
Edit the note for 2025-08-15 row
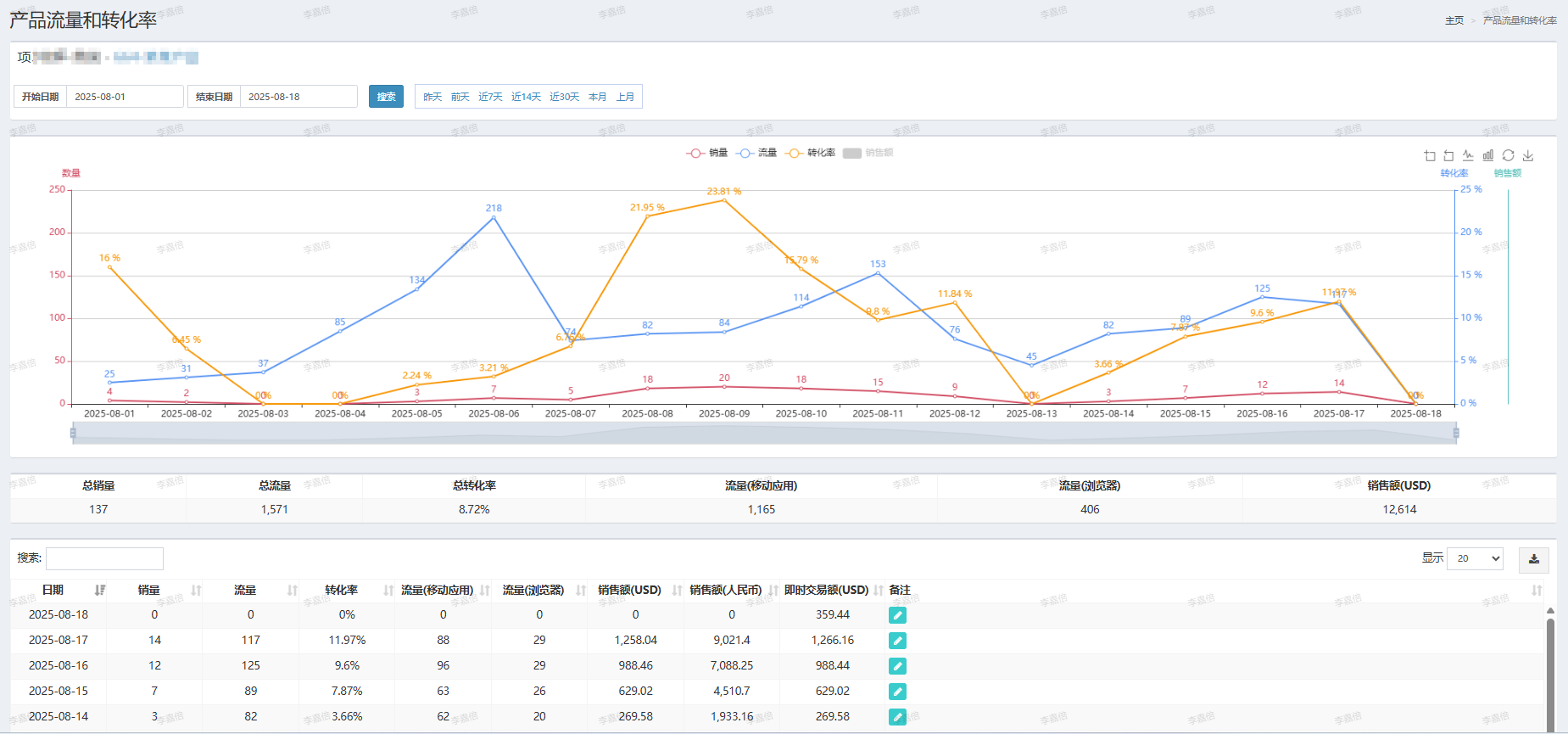click(897, 692)
